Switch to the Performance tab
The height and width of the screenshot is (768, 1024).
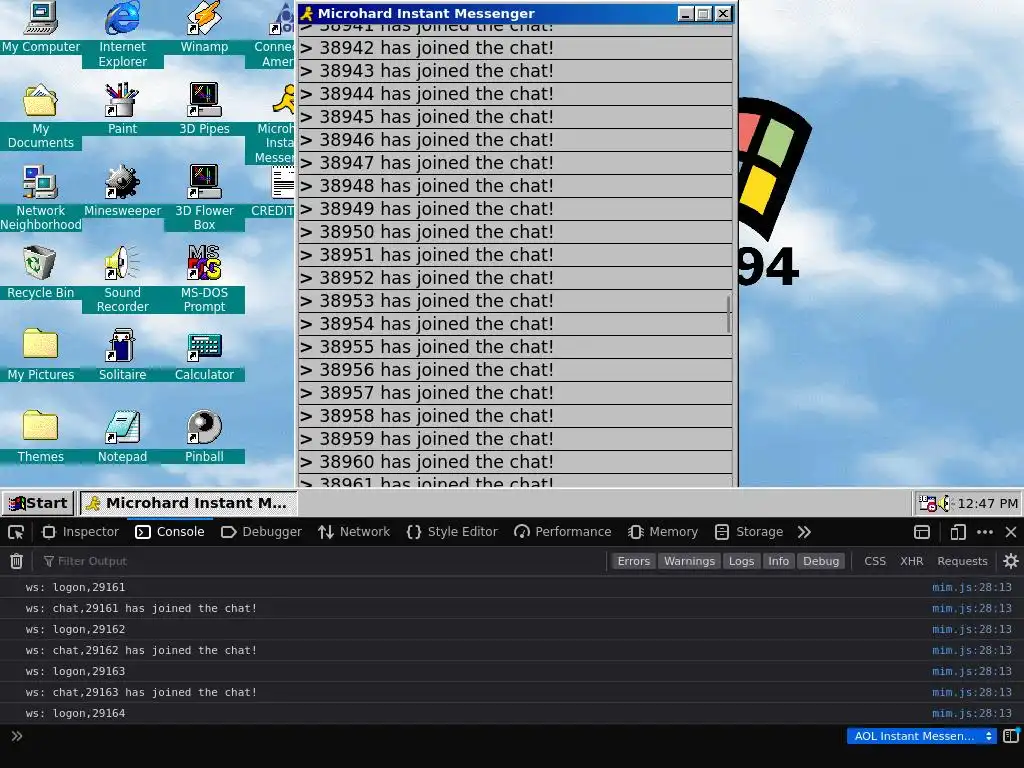click(562, 532)
